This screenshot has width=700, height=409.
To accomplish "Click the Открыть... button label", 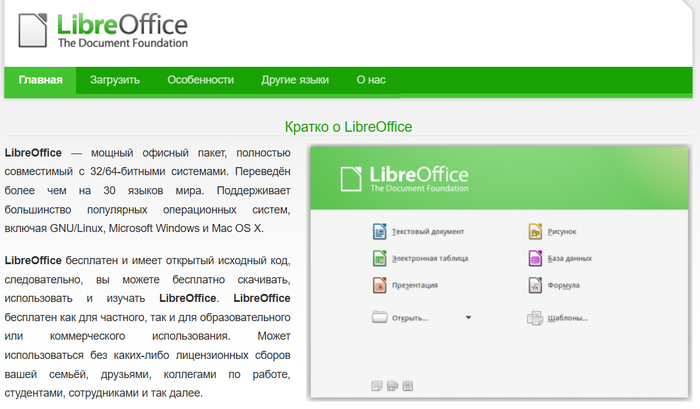I will coord(410,318).
